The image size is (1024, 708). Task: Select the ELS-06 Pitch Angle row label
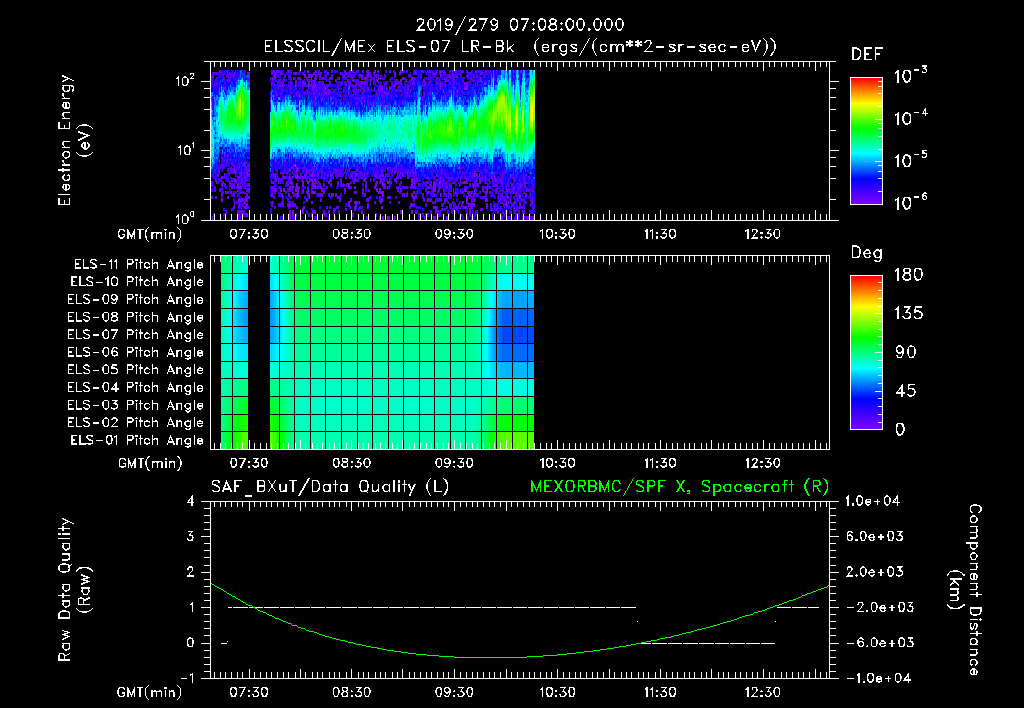click(x=135, y=352)
